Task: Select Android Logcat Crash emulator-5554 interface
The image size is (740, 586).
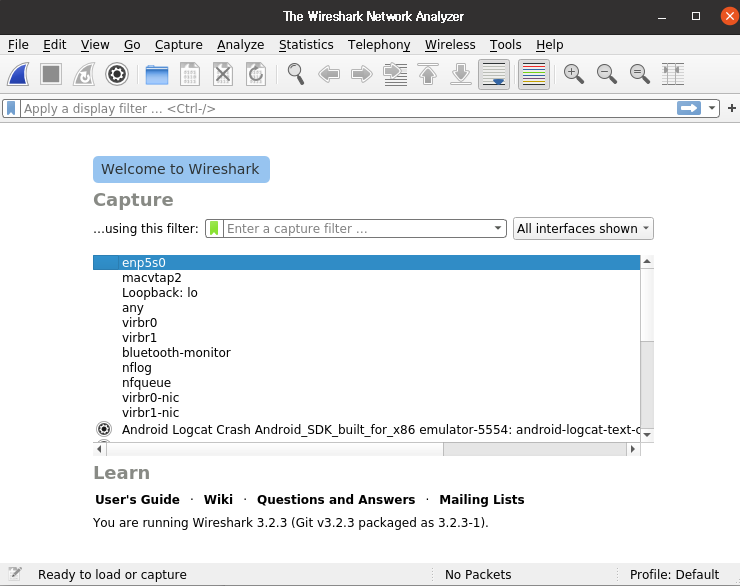Action: pos(366,429)
